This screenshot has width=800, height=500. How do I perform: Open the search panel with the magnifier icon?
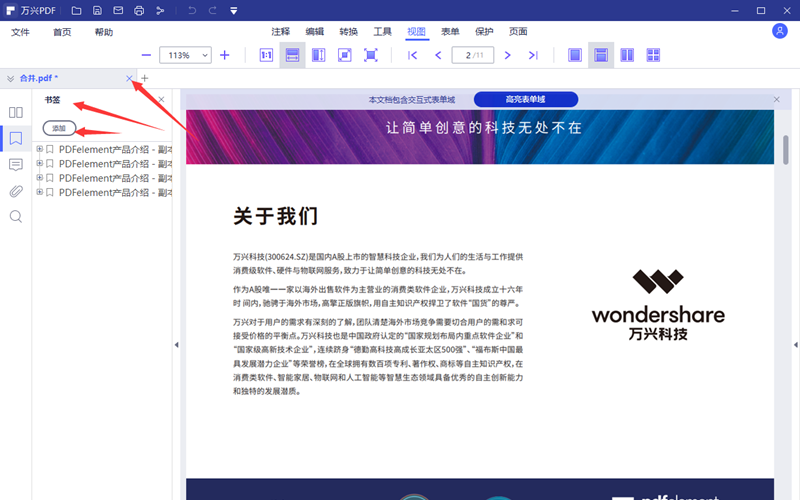(16, 216)
